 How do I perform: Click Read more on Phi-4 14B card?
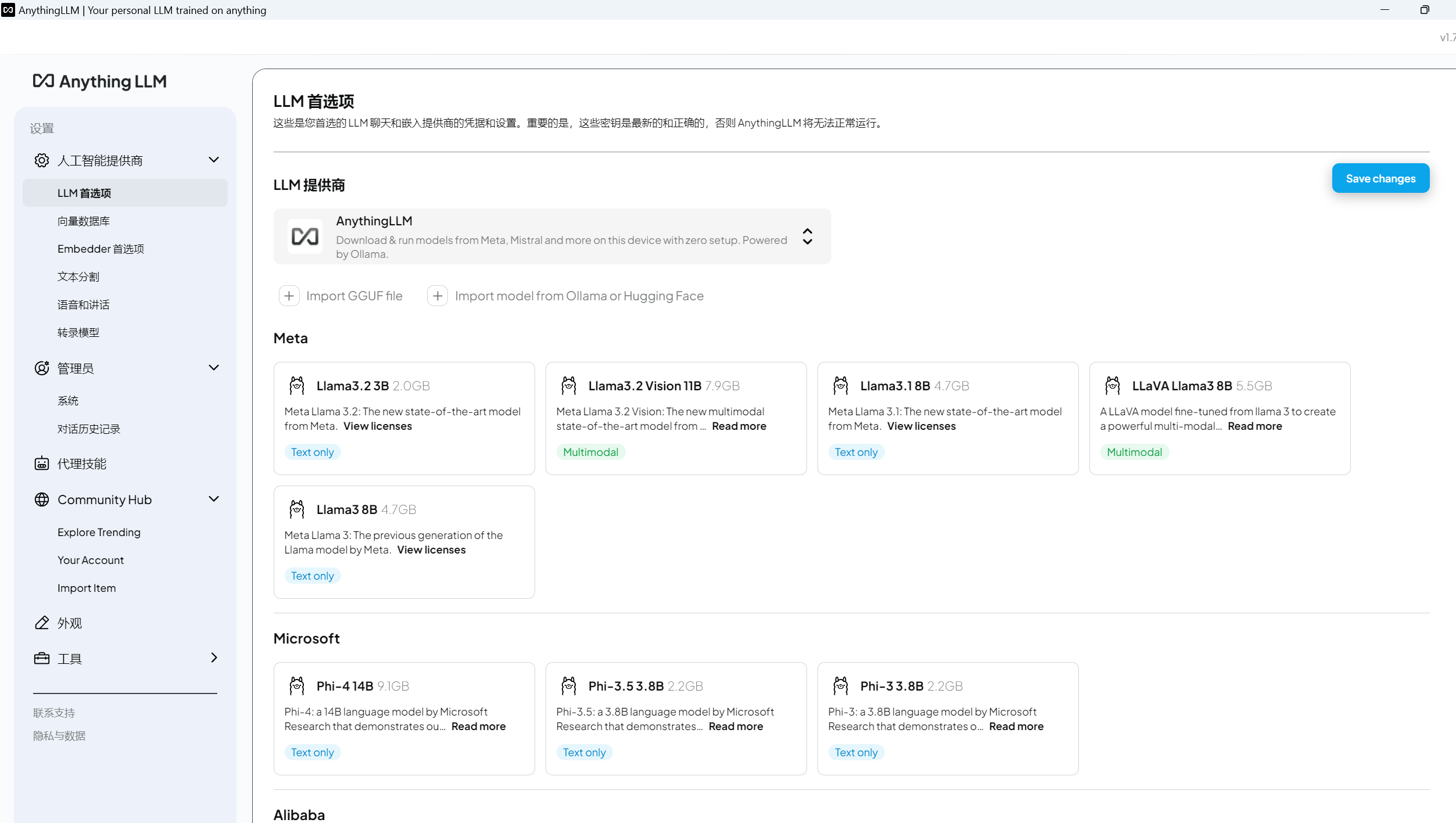click(x=479, y=726)
